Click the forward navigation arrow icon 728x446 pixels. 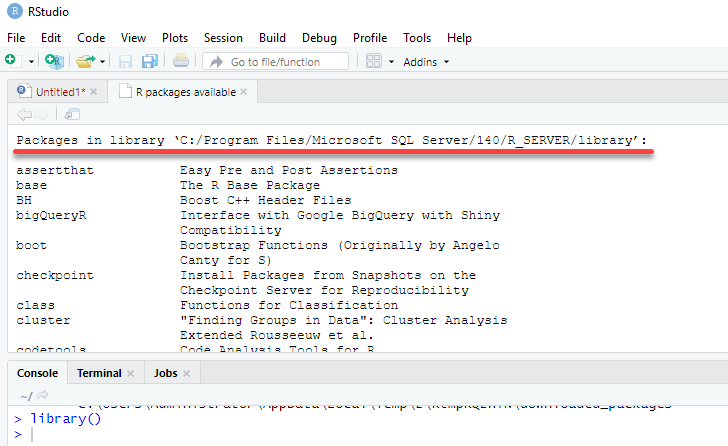click(41, 114)
